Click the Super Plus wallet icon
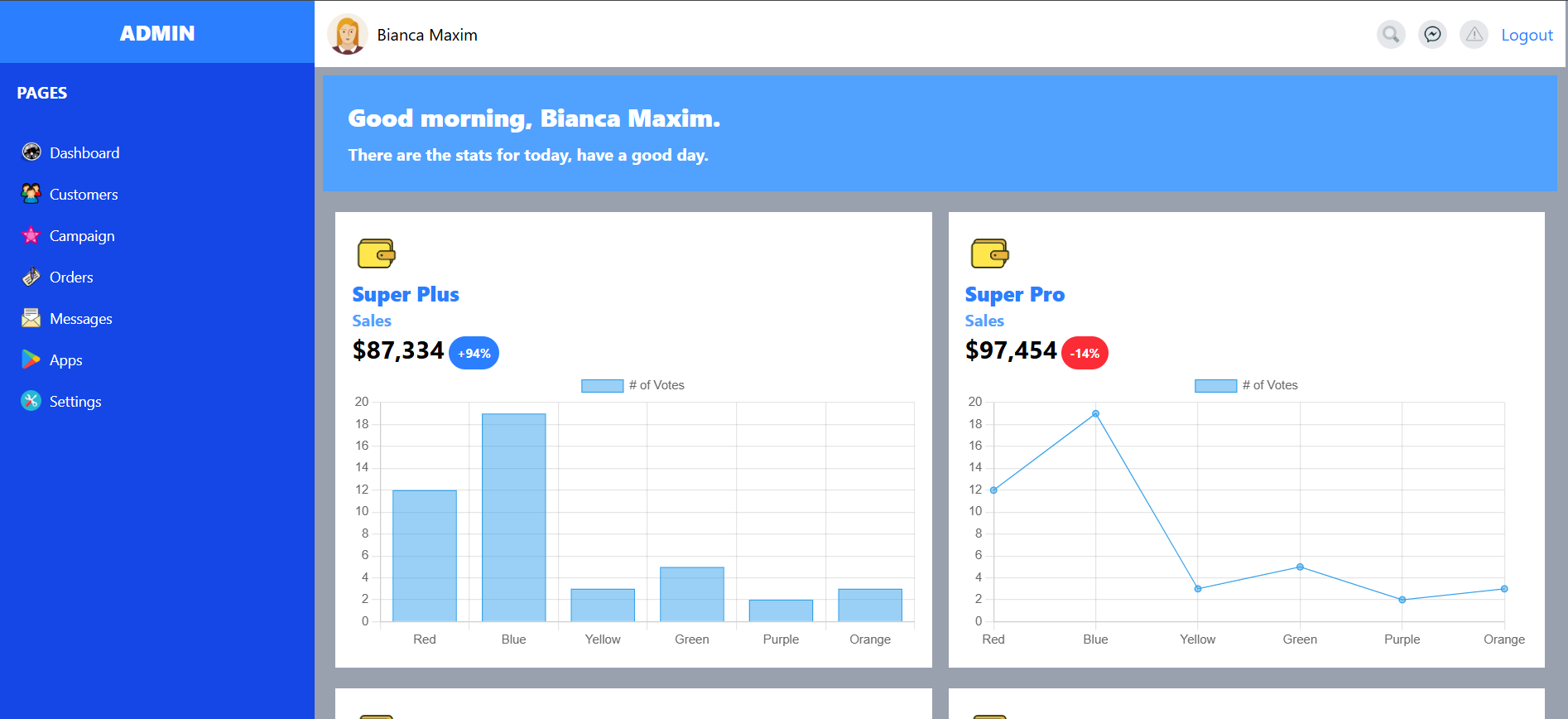Screen dimensions: 1568x719 [x=376, y=253]
